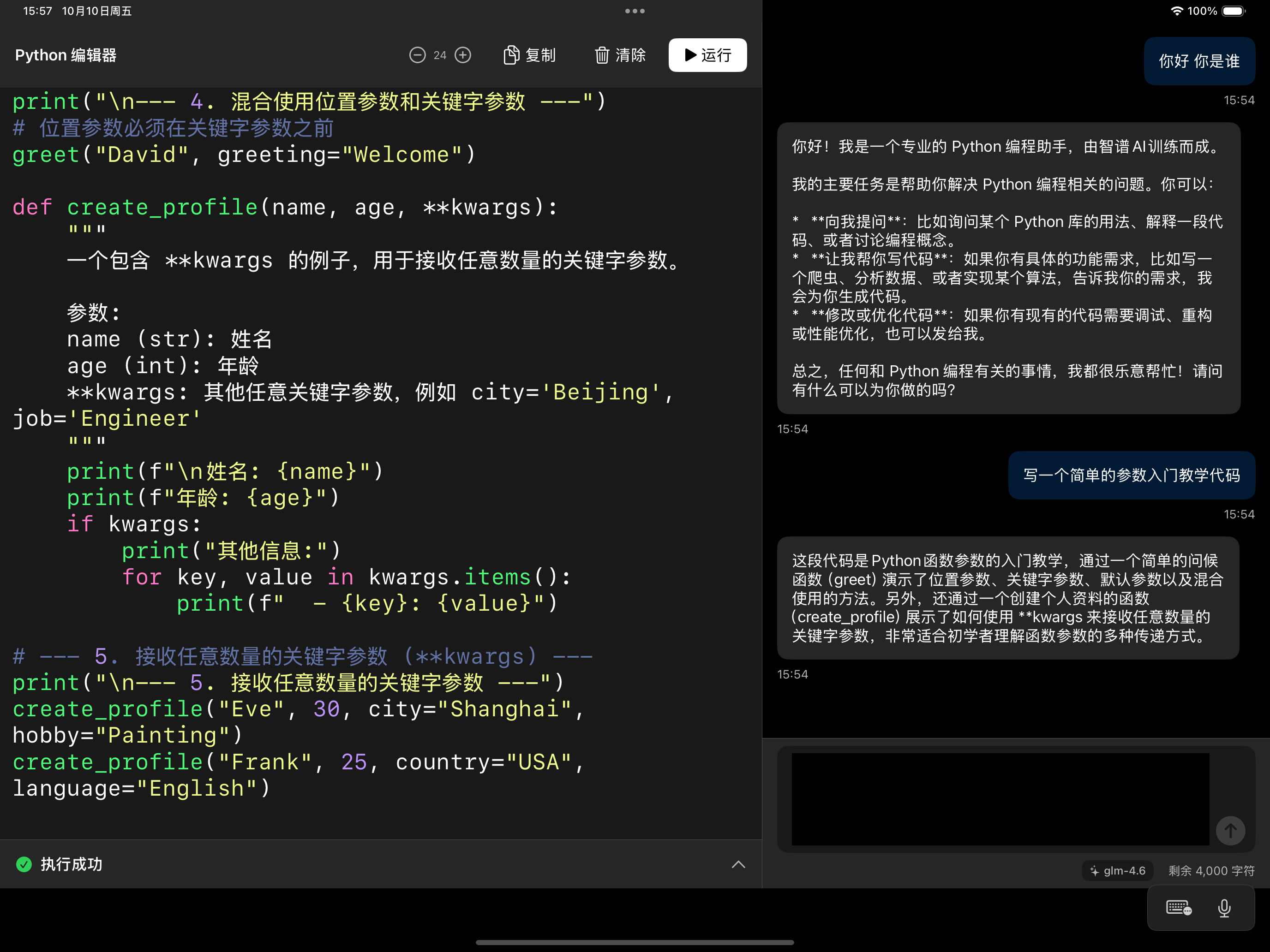Click the Python 编辑器 title label
Viewport: 1270px width, 952px height.
pyautogui.click(x=66, y=55)
